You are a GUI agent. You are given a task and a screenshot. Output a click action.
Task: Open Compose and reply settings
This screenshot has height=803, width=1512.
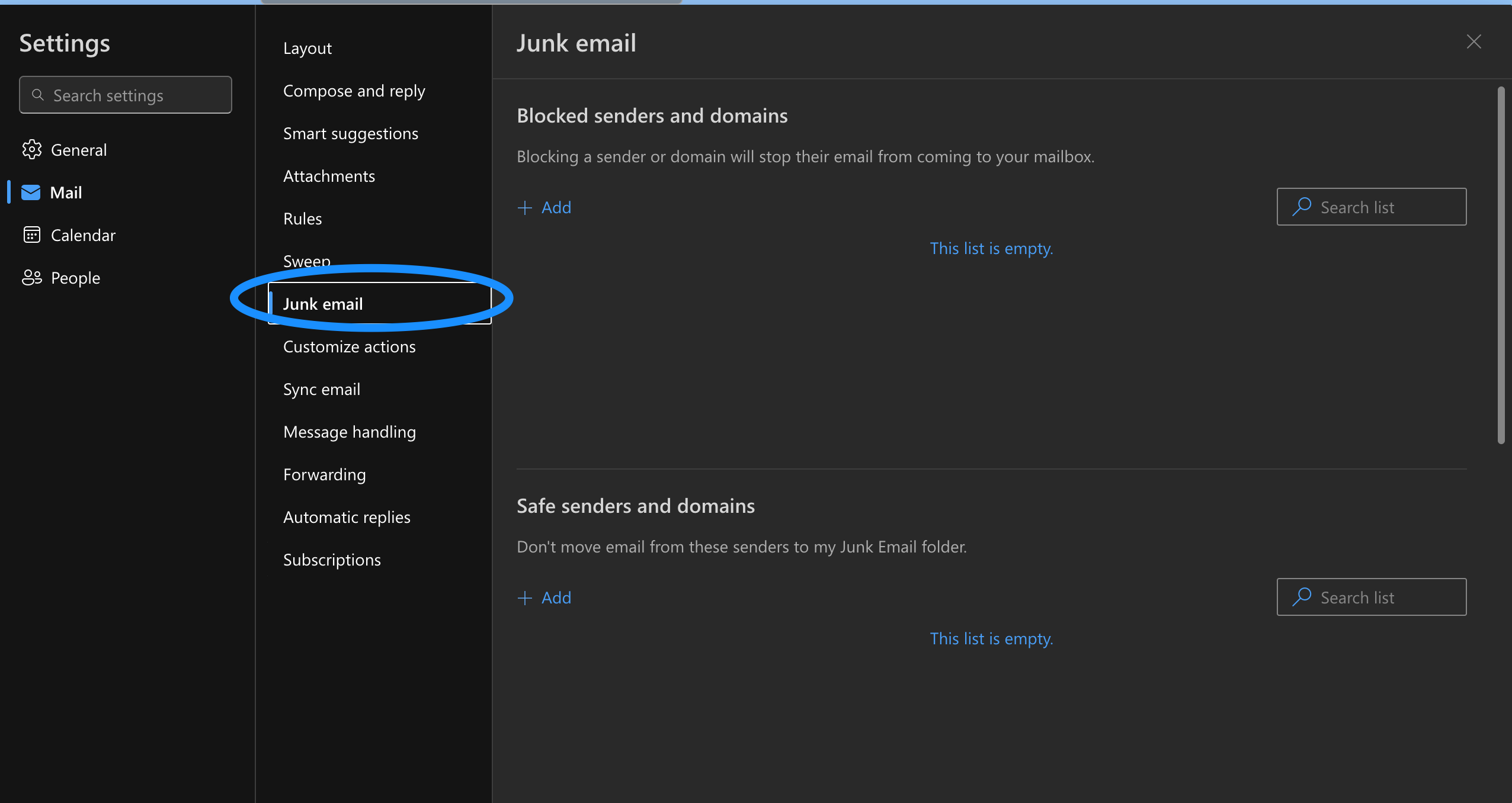(x=354, y=91)
